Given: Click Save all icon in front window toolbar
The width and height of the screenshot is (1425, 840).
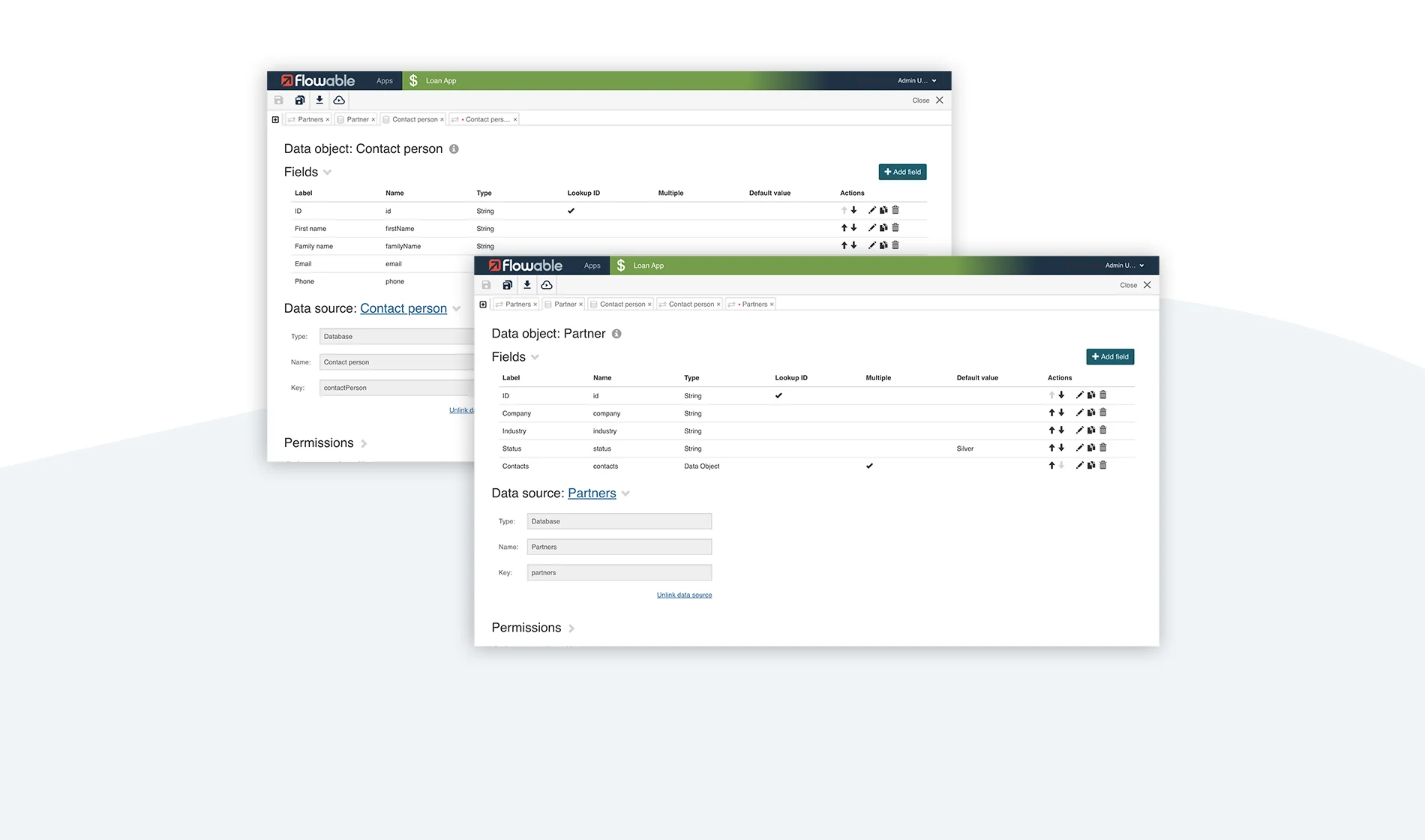Looking at the screenshot, I should [x=507, y=285].
